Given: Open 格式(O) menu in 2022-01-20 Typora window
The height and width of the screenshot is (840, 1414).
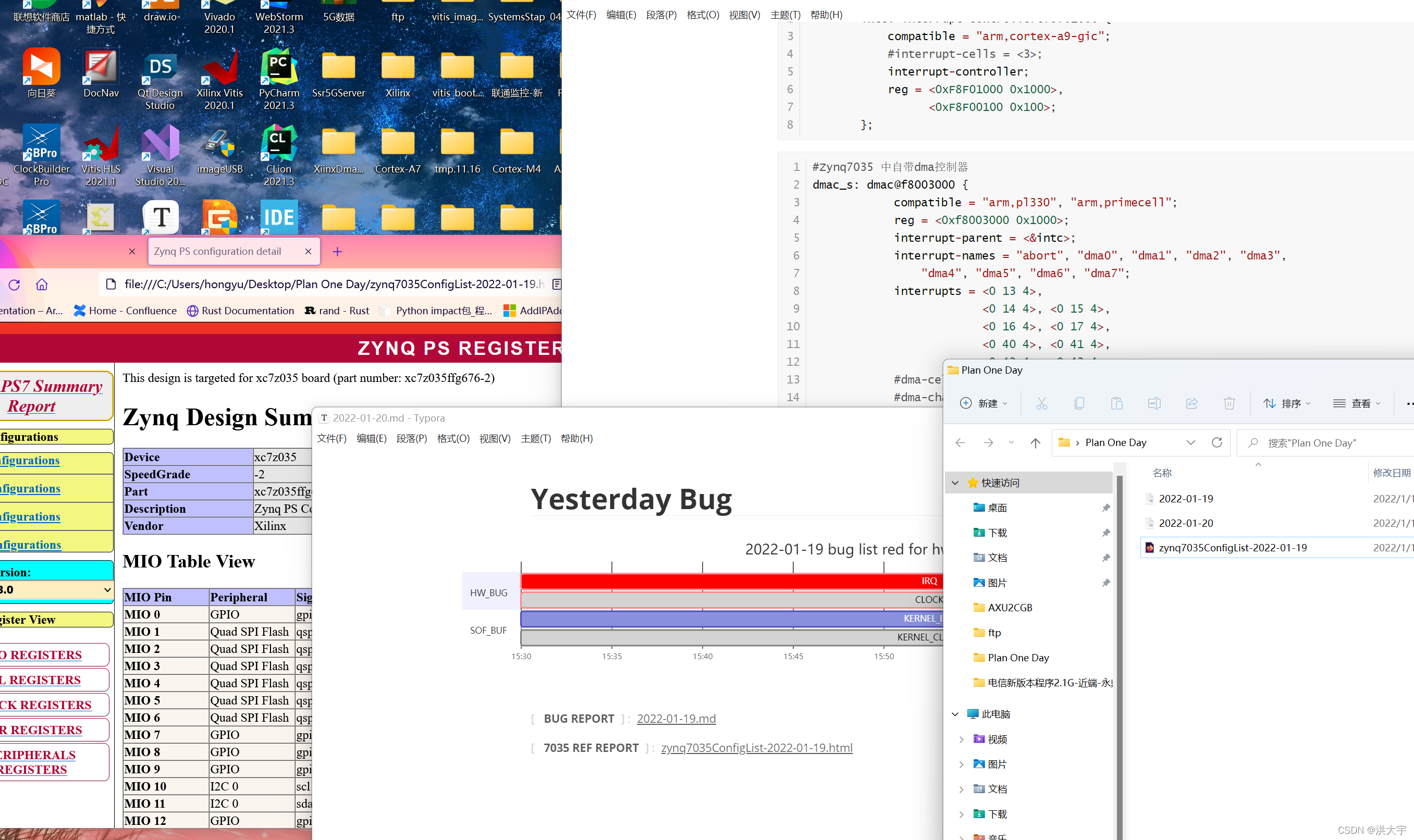Looking at the screenshot, I should click(x=453, y=439).
